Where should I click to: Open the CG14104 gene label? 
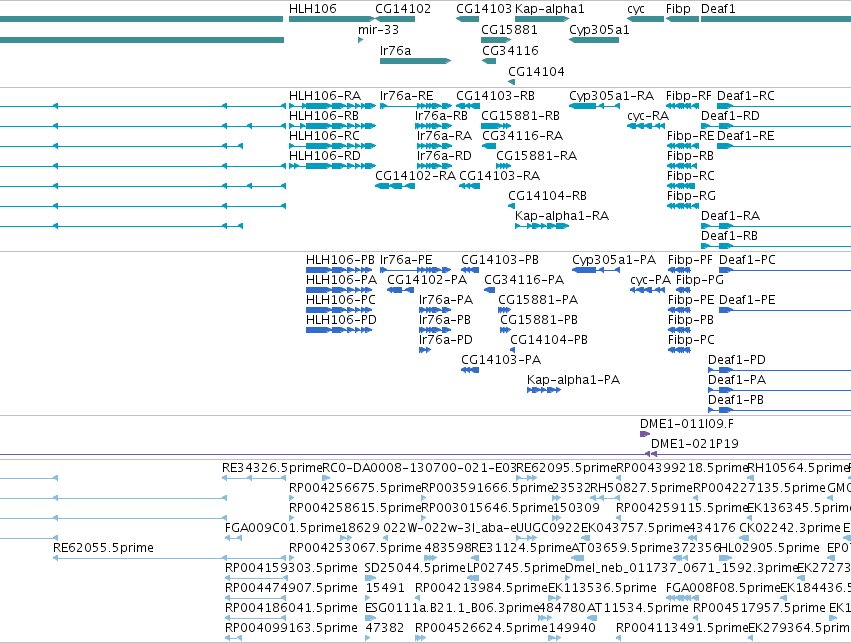pos(536,72)
